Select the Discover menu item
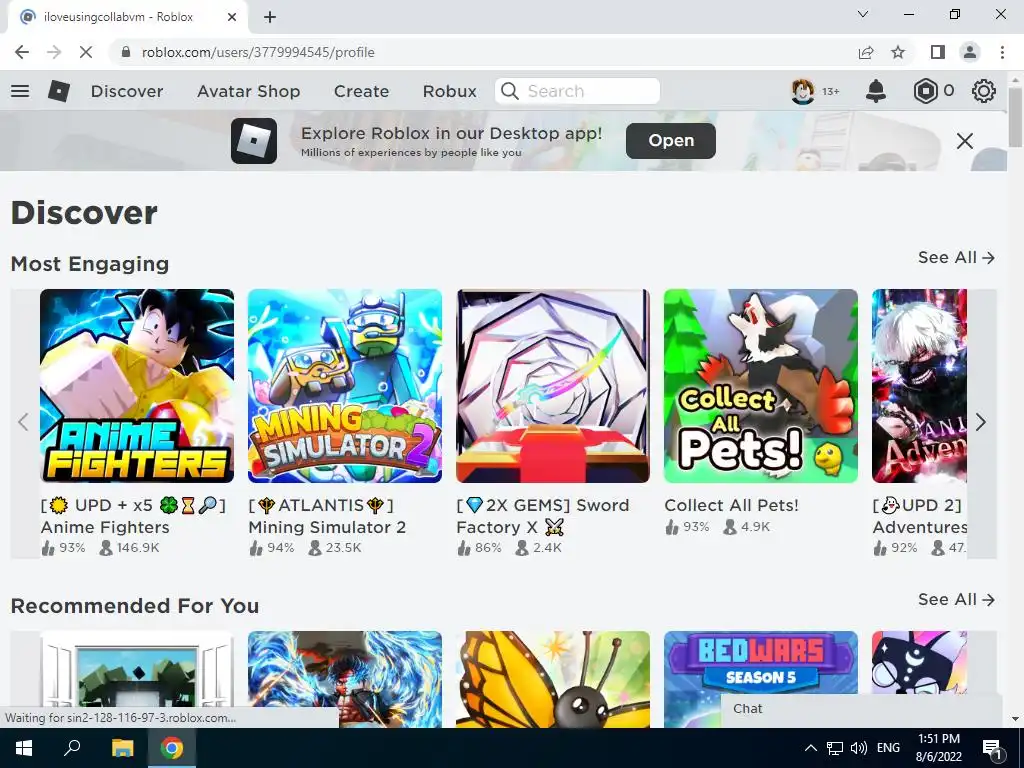 pyautogui.click(x=127, y=91)
